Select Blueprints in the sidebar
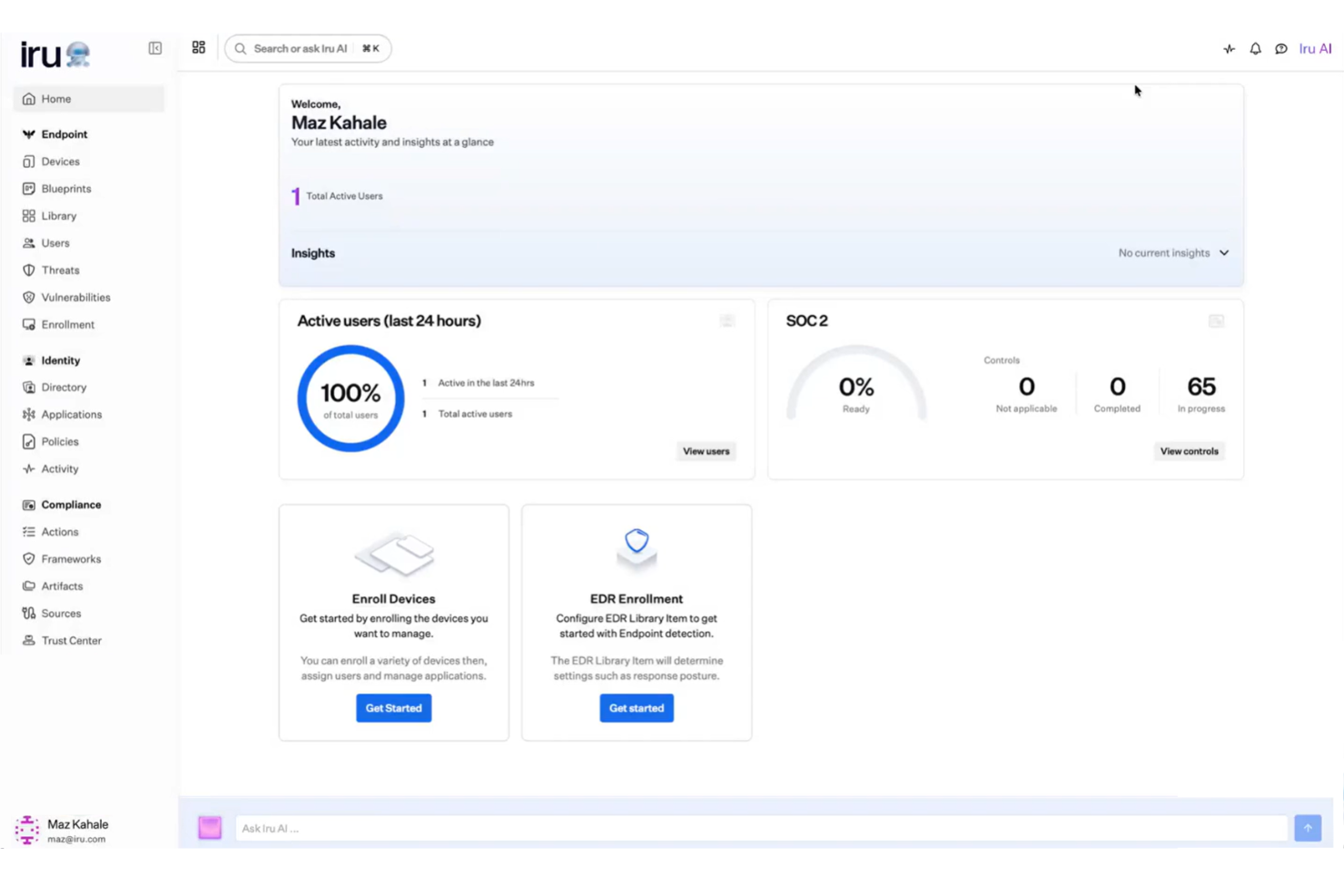This screenshot has height=896, width=1344. coord(65,188)
